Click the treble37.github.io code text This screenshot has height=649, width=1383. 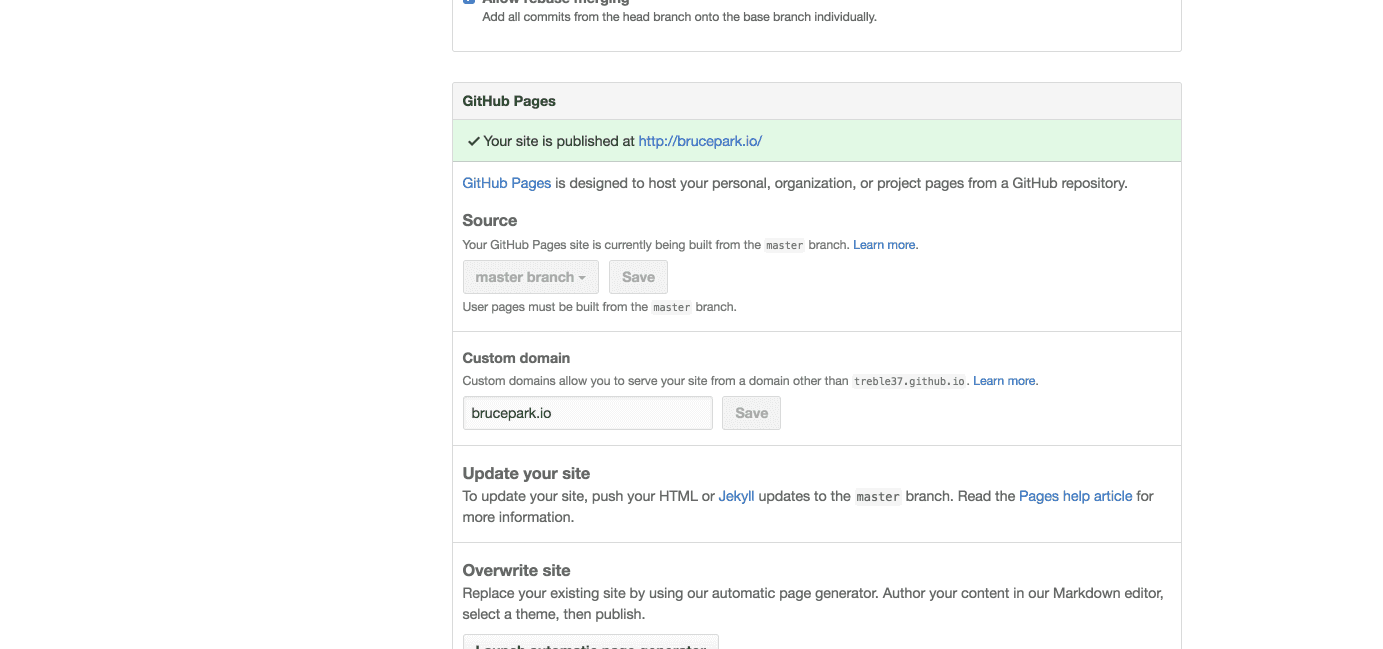coord(909,381)
